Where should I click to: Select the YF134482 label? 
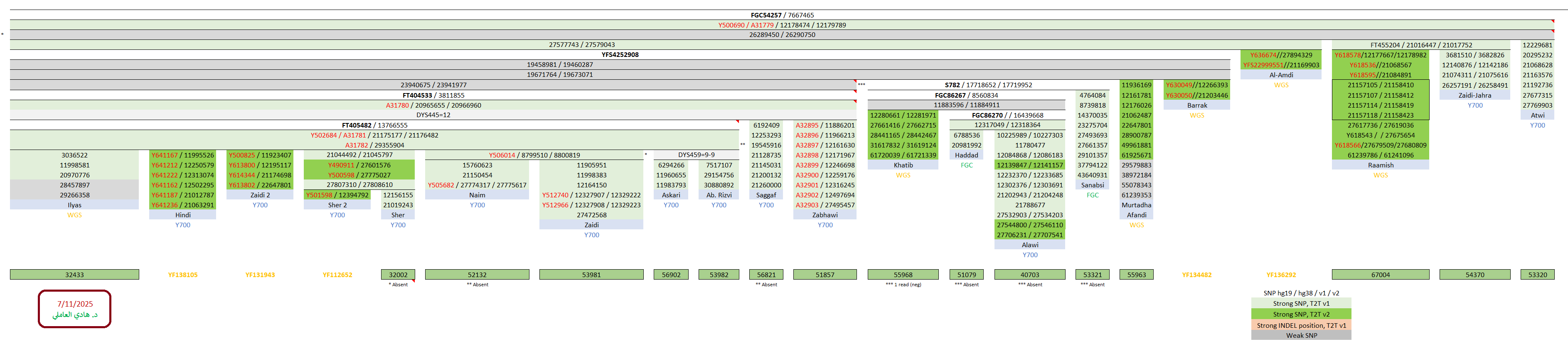(x=1196, y=275)
